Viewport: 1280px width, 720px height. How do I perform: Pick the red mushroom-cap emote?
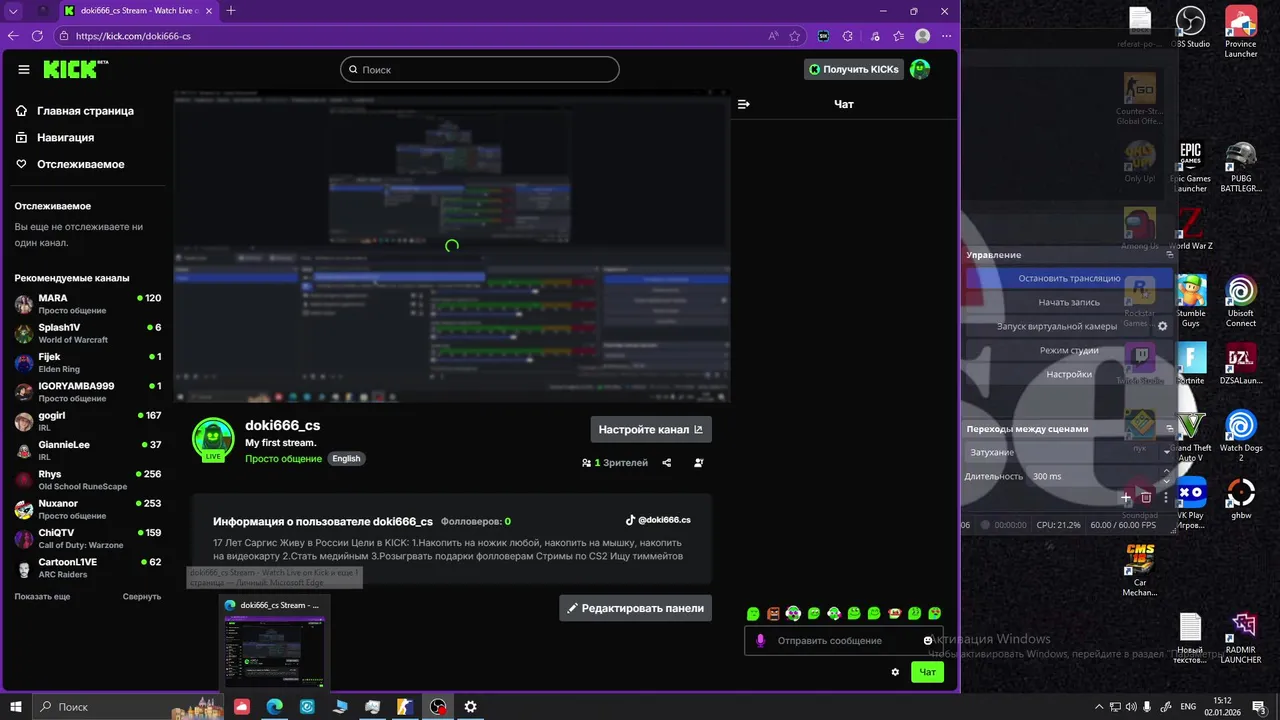click(x=894, y=613)
